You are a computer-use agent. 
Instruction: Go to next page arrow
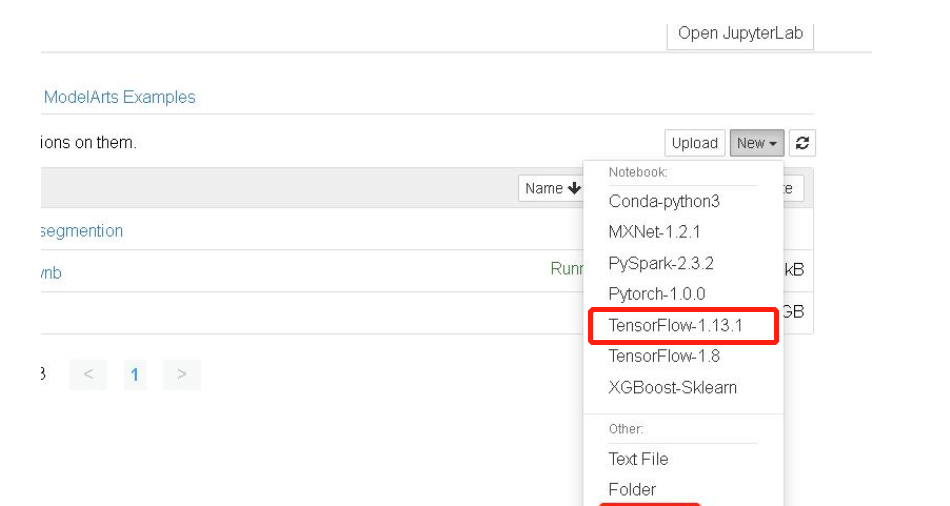click(x=182, y=375)
